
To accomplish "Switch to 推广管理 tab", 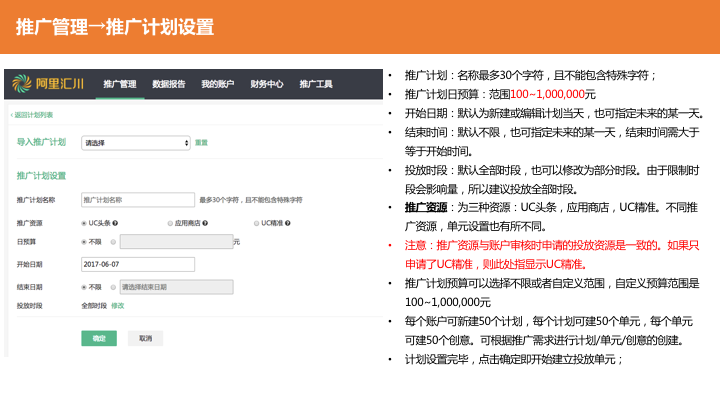I will [x=120, y=84].
